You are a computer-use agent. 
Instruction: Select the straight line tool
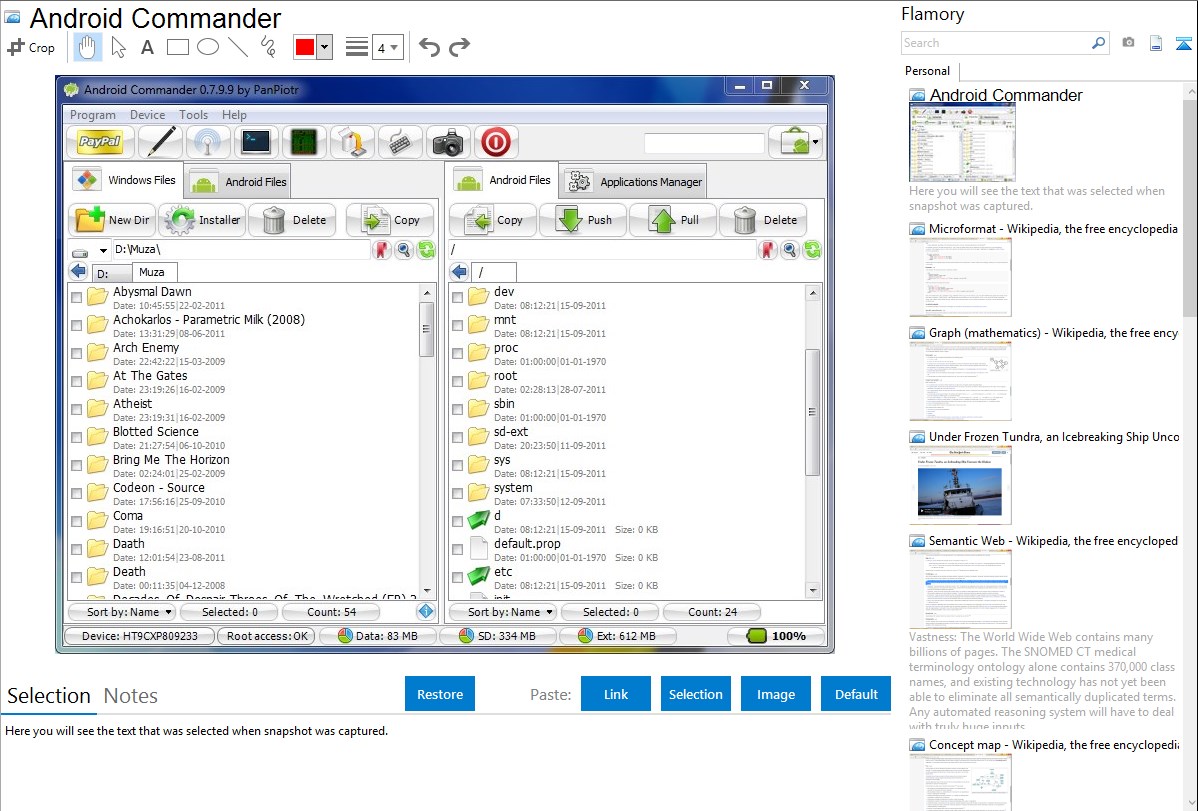[238, 47]
